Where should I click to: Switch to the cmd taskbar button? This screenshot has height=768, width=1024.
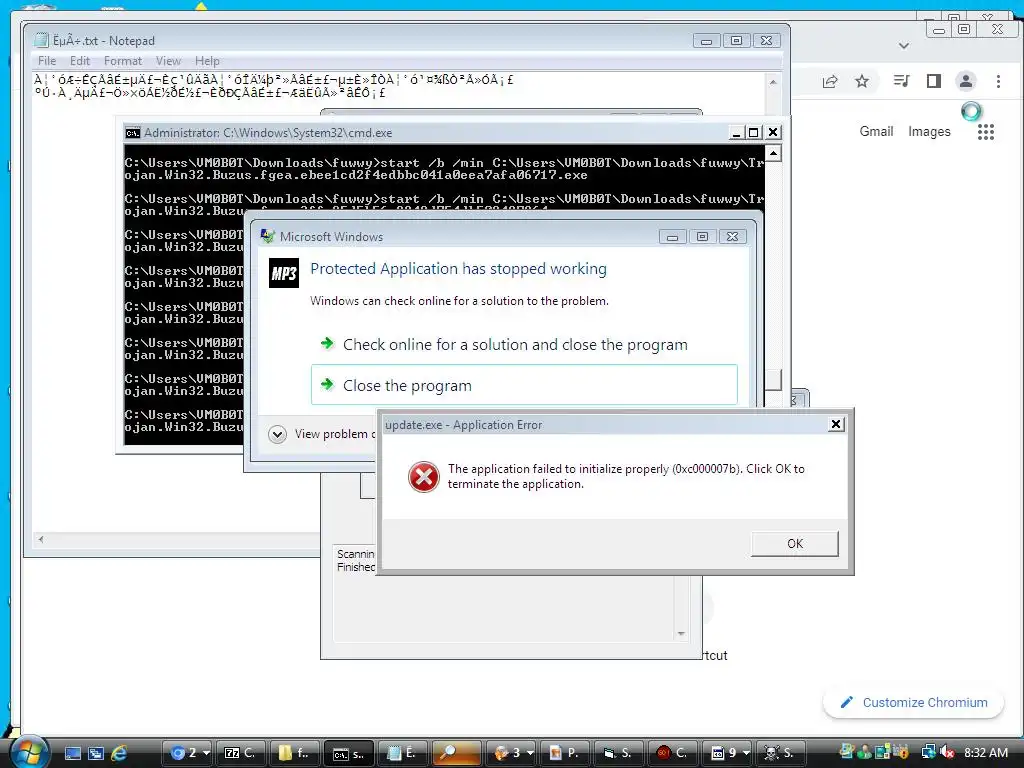(x=349, y=753)
